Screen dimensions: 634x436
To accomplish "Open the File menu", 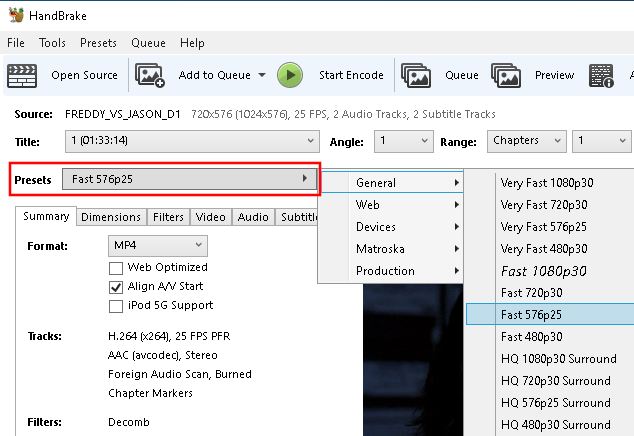I will click(16, 43).
